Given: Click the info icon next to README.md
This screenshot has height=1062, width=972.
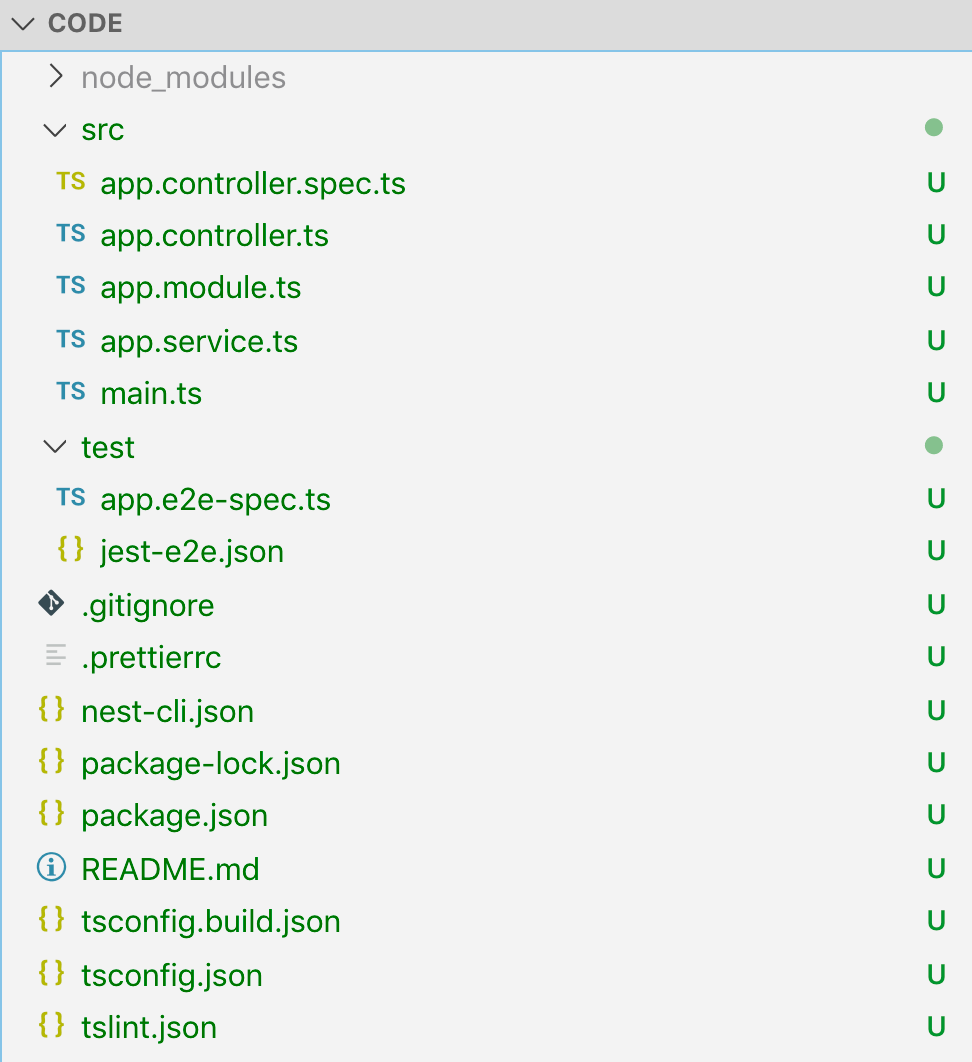Looking at the screenshot, I should point(51,867).
